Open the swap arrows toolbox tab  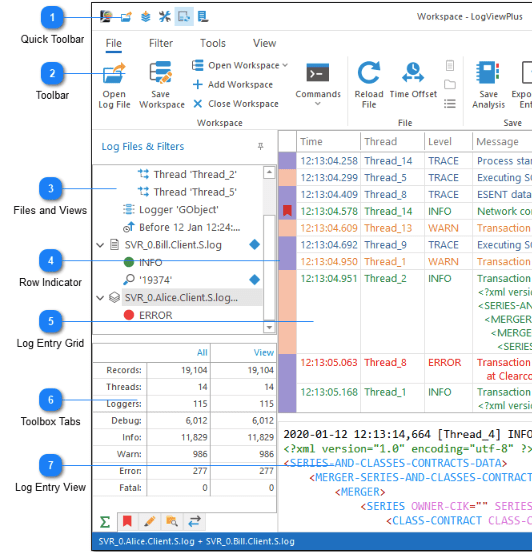pos(194,521)
